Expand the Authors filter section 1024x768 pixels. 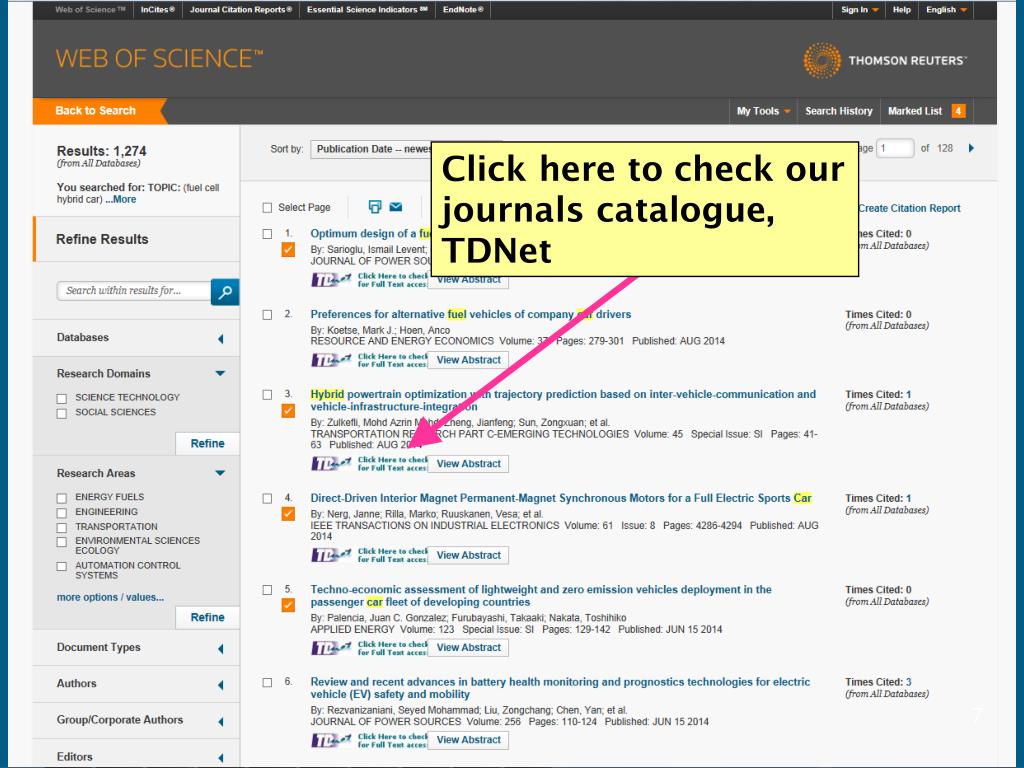220,685
